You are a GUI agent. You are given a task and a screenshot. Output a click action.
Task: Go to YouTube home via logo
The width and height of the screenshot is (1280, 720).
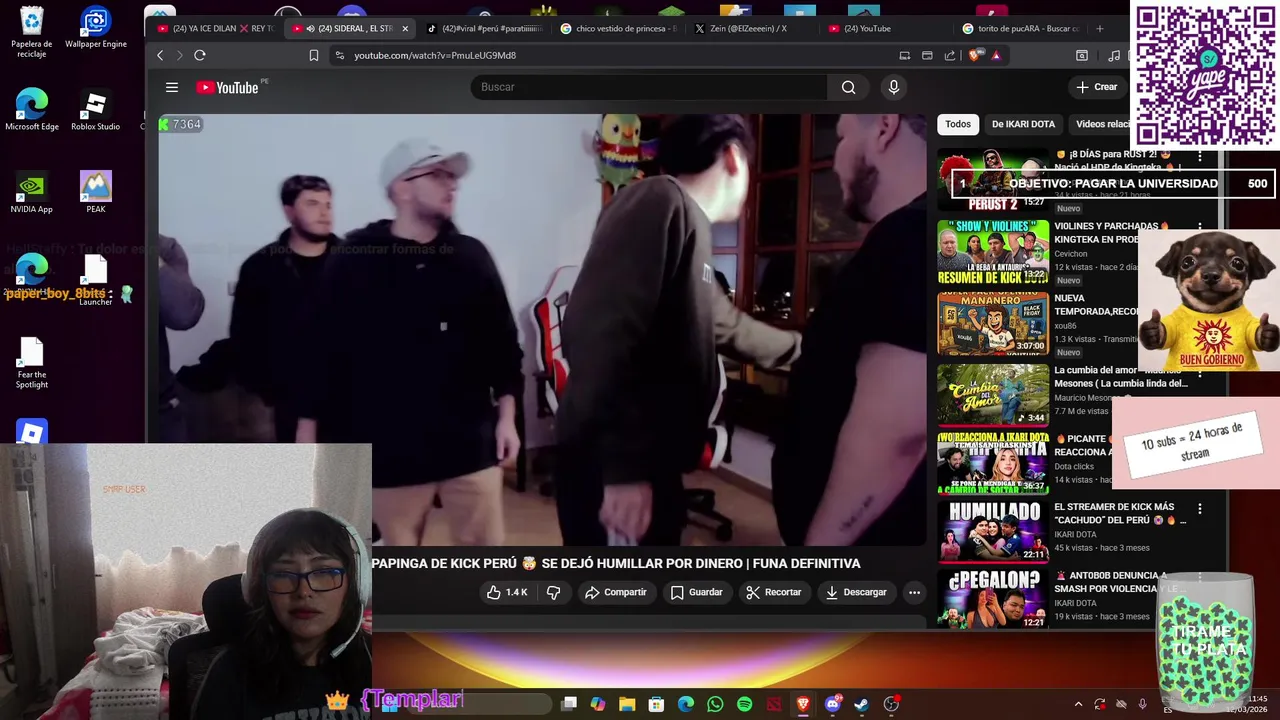tap(228, 87)
